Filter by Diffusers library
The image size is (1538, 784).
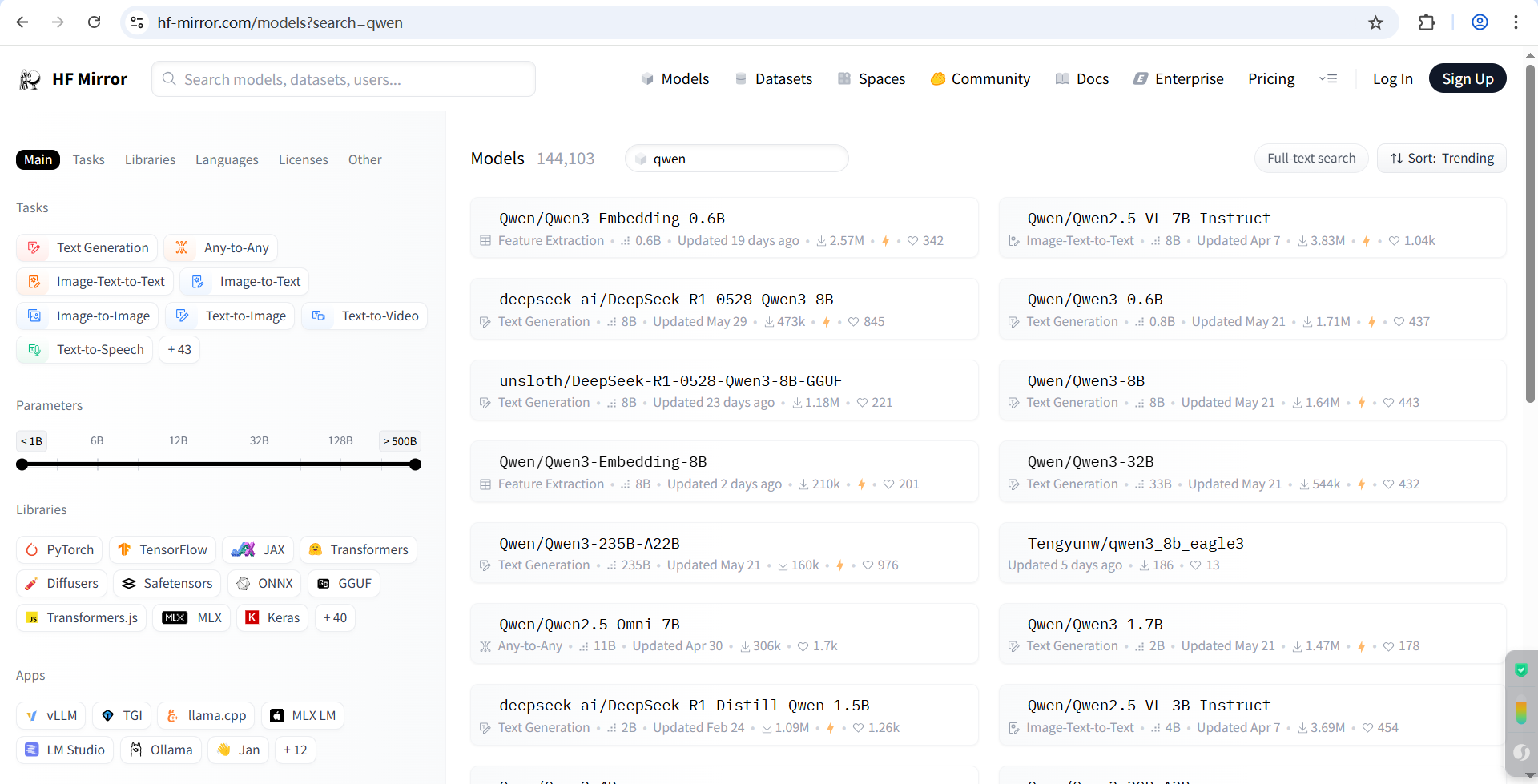[x=62, y=584]
